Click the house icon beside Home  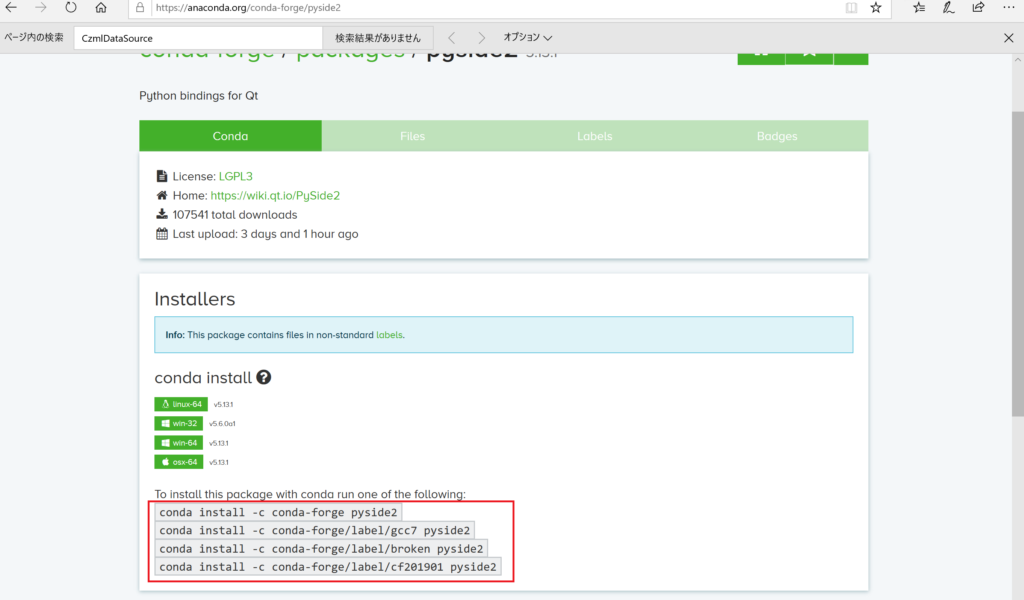click(x=162, y=195)
